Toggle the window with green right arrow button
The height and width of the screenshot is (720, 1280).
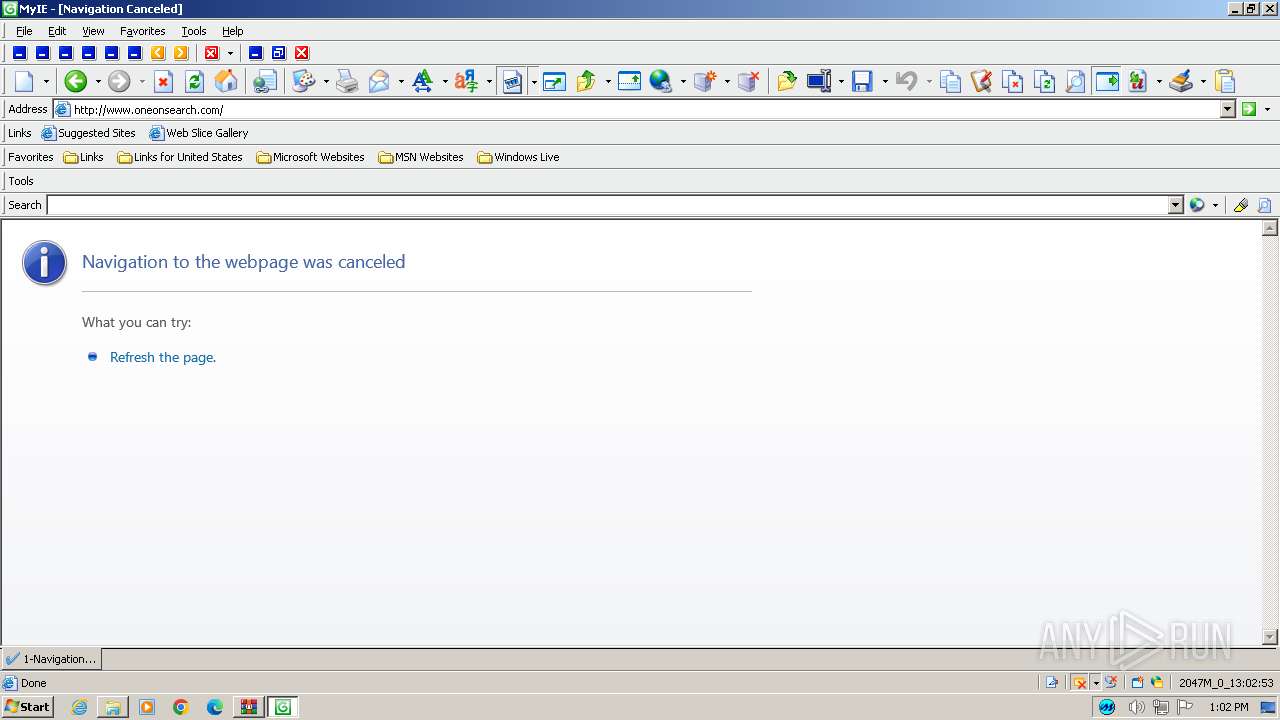coord(1107,82)
